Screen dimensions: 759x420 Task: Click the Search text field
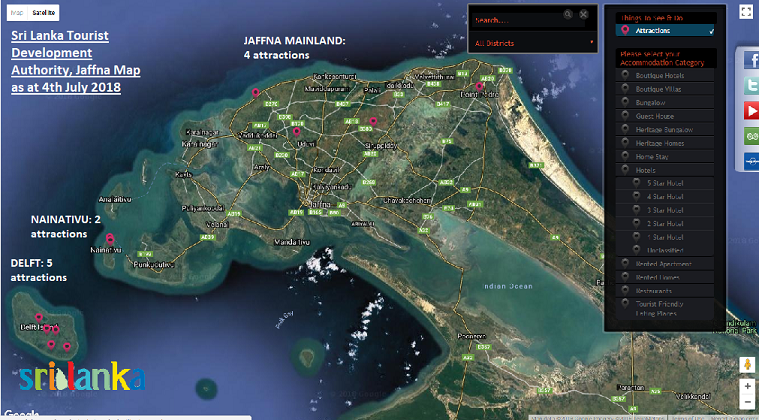(x=515, y=19)
